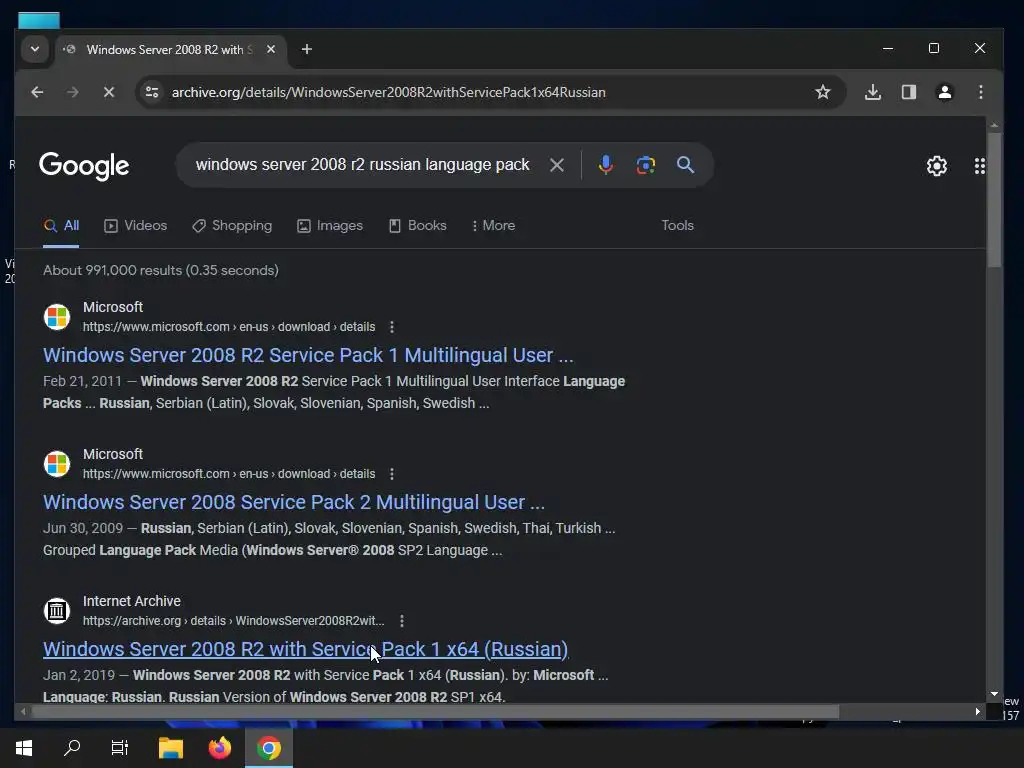Click the forward navigation arrow

[x=72, y=92]
